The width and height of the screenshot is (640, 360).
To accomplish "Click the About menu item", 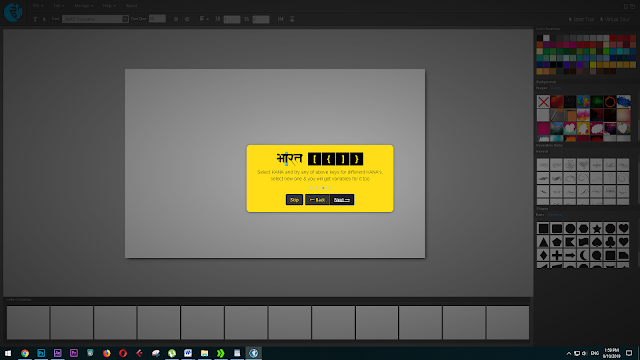I will point(131,6).
